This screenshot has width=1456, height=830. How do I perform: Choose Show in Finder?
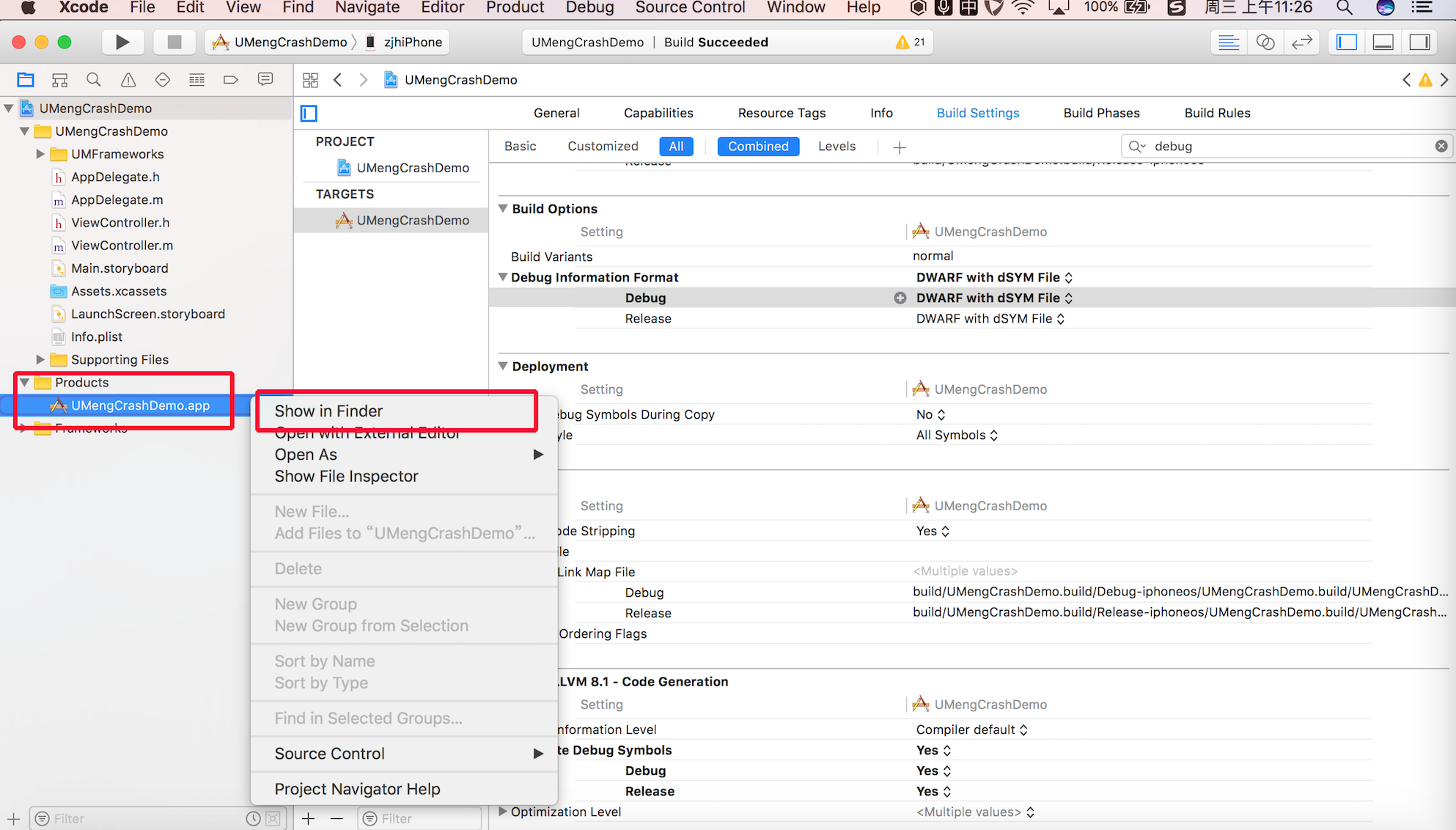pyautogui.click(x=404, y=411)
